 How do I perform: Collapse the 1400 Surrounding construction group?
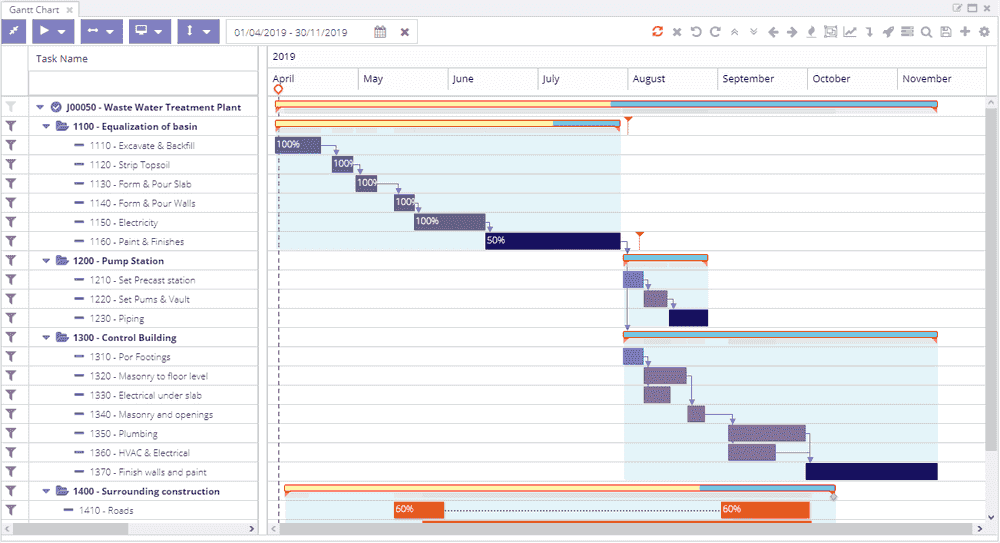[x=46, y=491]
